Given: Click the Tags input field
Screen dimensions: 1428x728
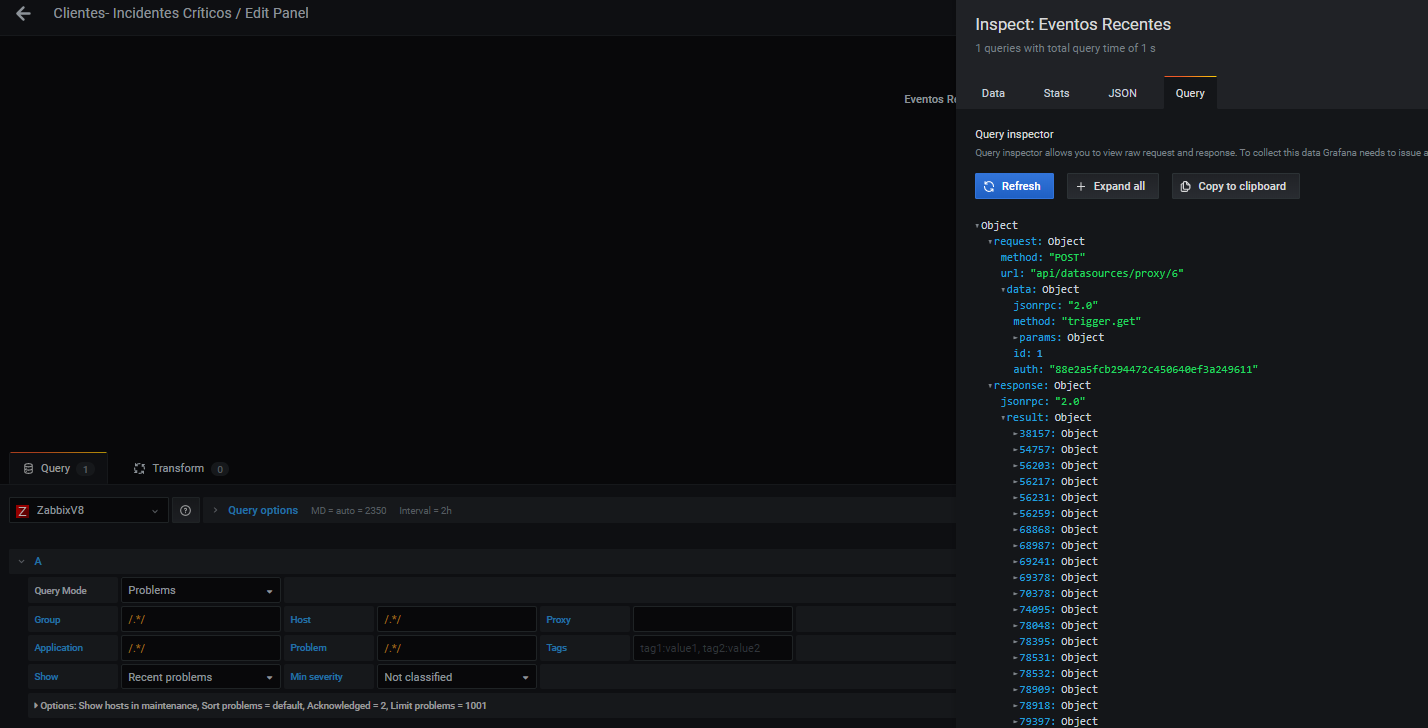Looking at the screenshot, I should click(713, 648).
